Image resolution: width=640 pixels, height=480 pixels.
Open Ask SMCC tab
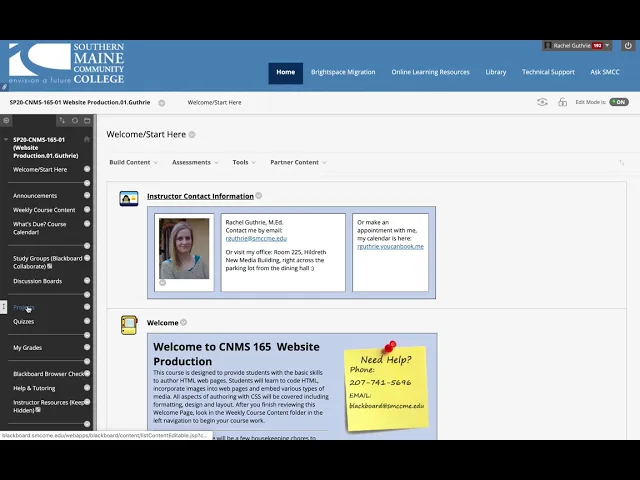click(x=604, y=72)
